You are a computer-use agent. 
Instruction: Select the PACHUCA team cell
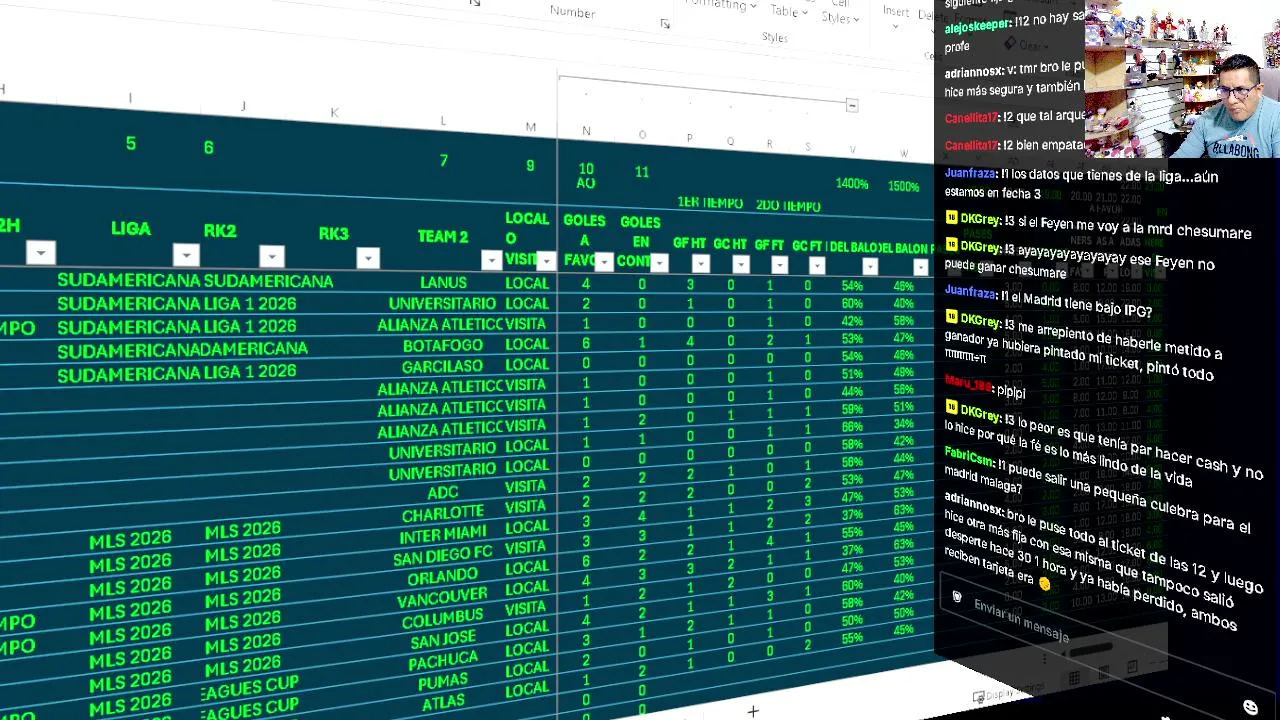pyautogui.click(x=444, y=662)
